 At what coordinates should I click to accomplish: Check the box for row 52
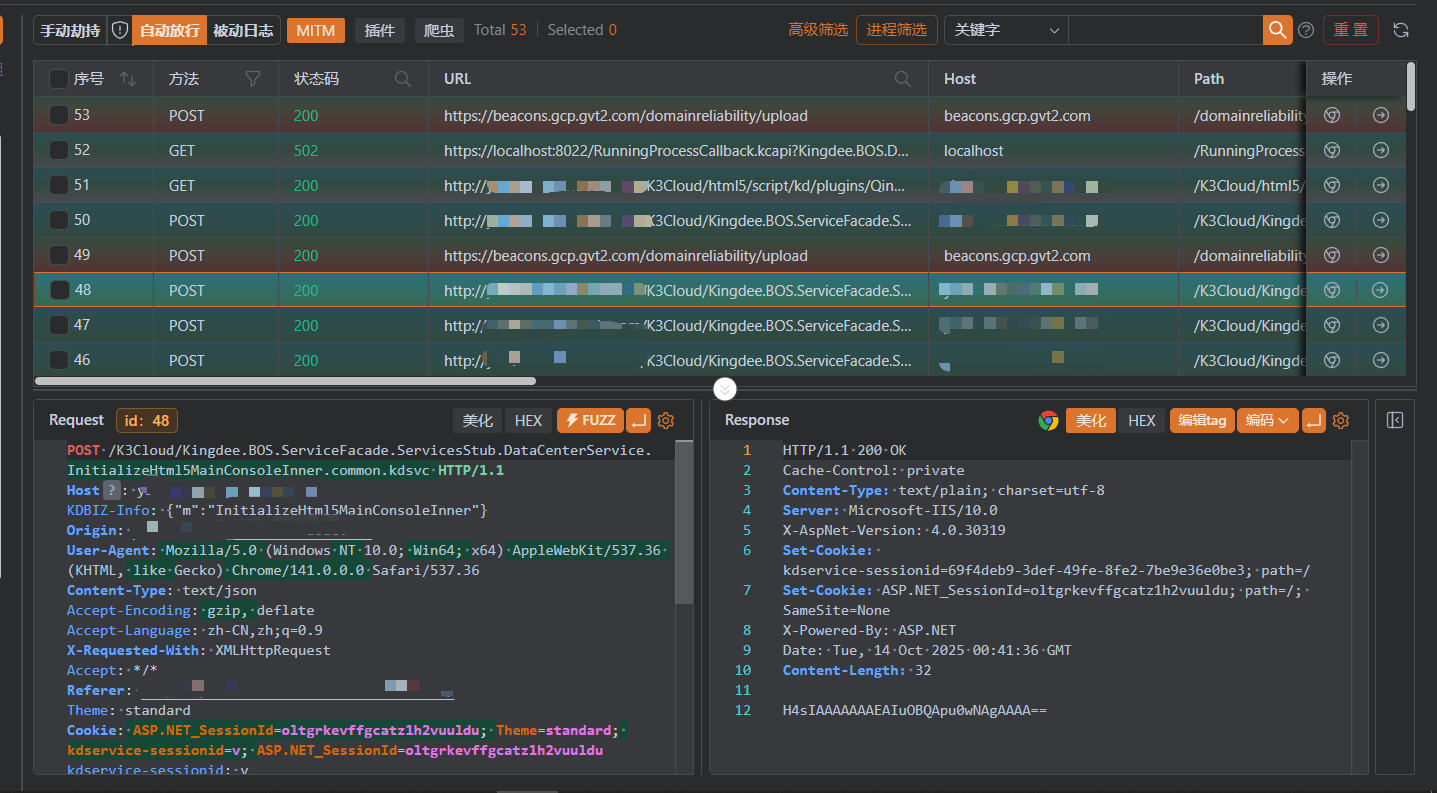pyautogui.click(x=60, y=151)
